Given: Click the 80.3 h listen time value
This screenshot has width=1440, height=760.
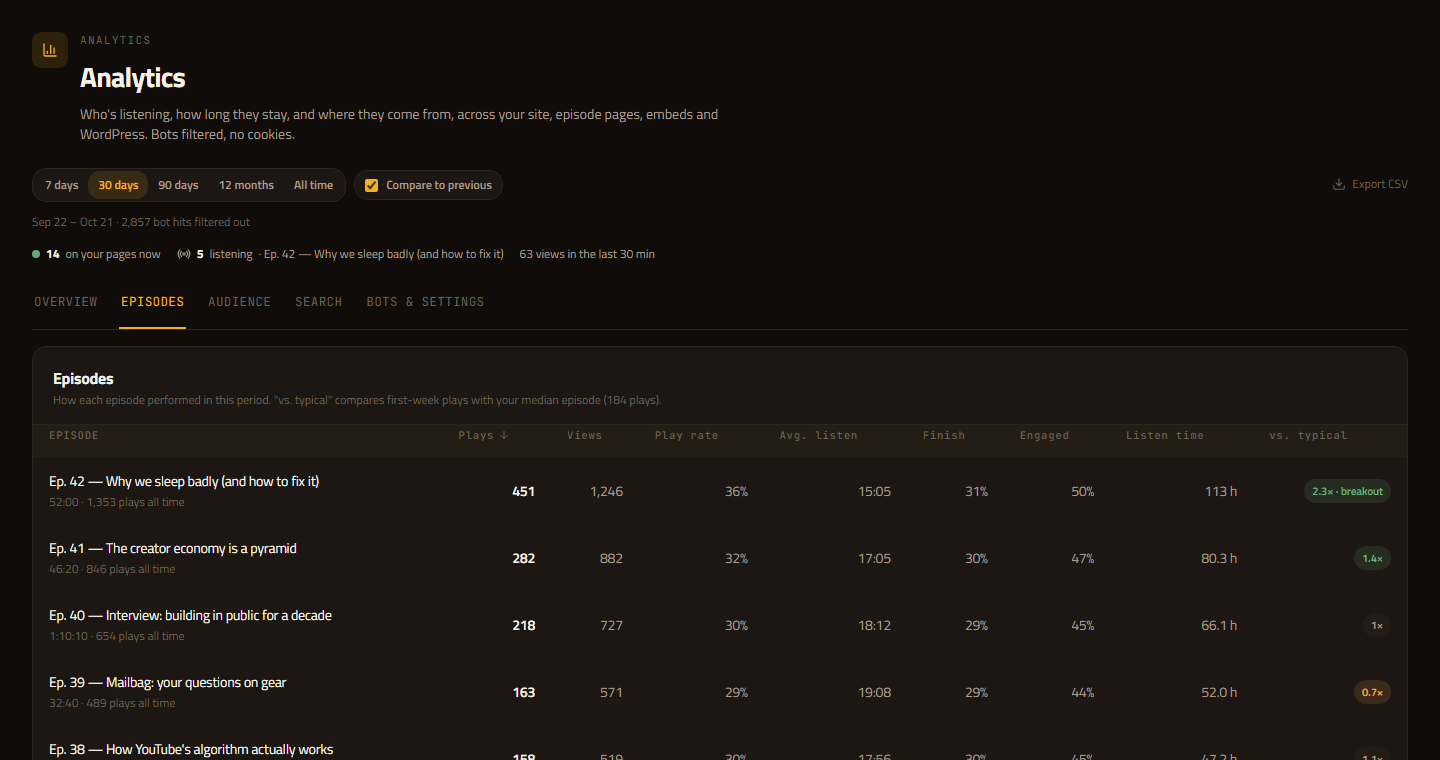Looking at the screenshot, I should pos(1219,558).
